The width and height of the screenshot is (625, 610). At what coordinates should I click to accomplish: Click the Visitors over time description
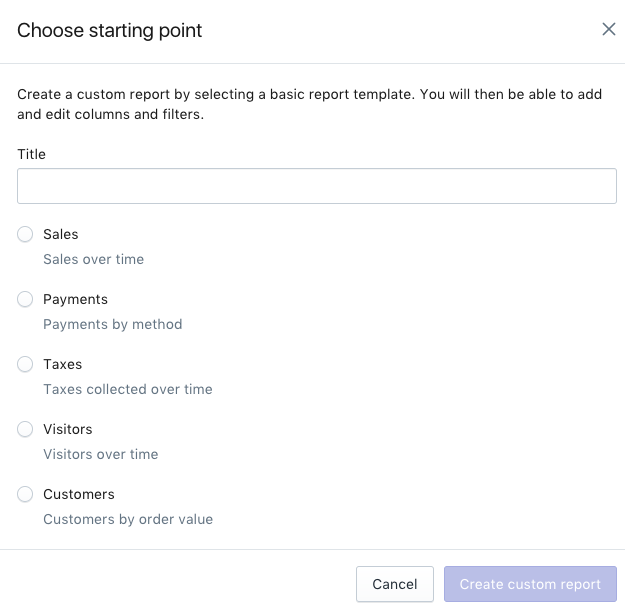tap(100, 454)
